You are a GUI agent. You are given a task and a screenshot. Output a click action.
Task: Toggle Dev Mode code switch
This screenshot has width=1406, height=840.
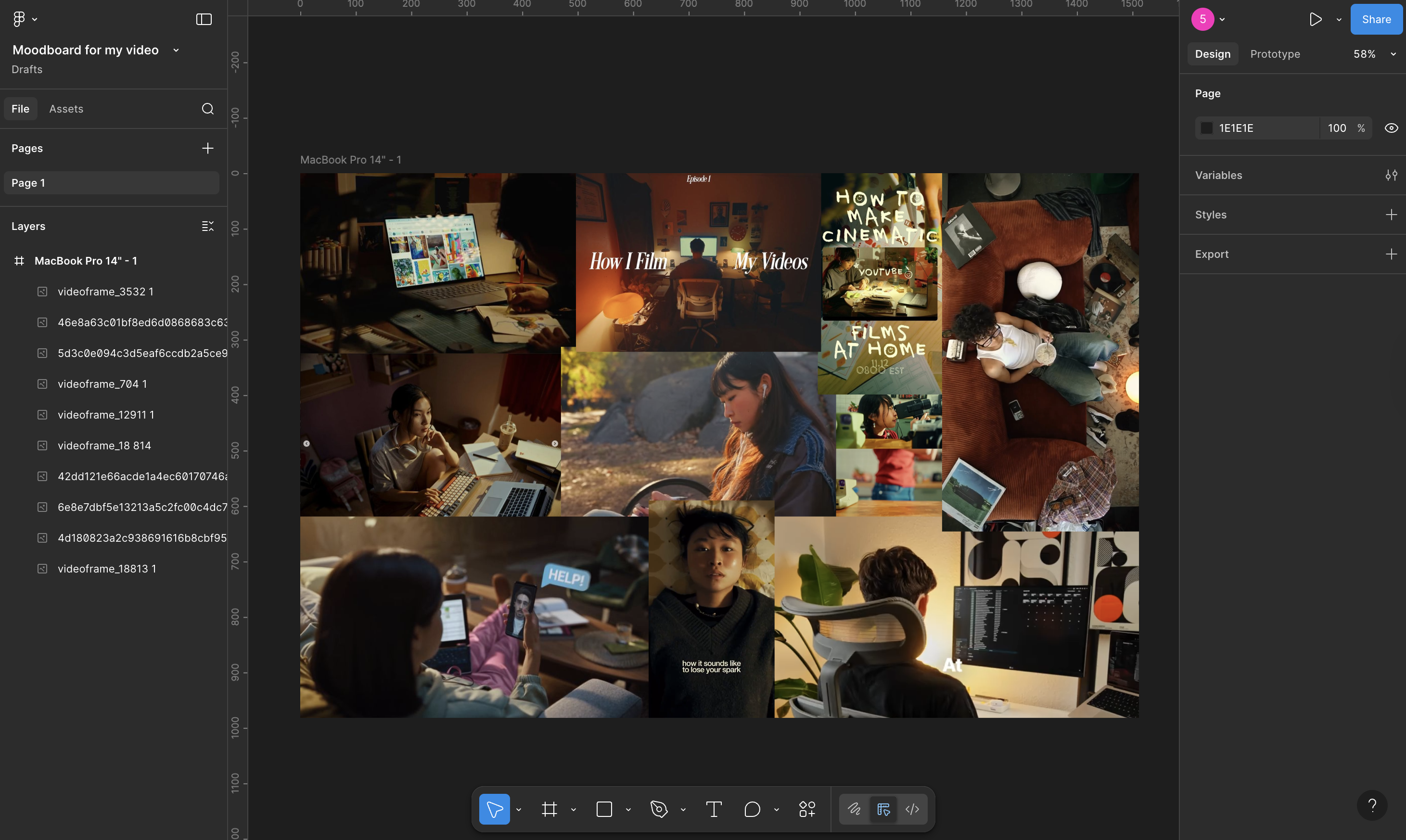[912, 809]
